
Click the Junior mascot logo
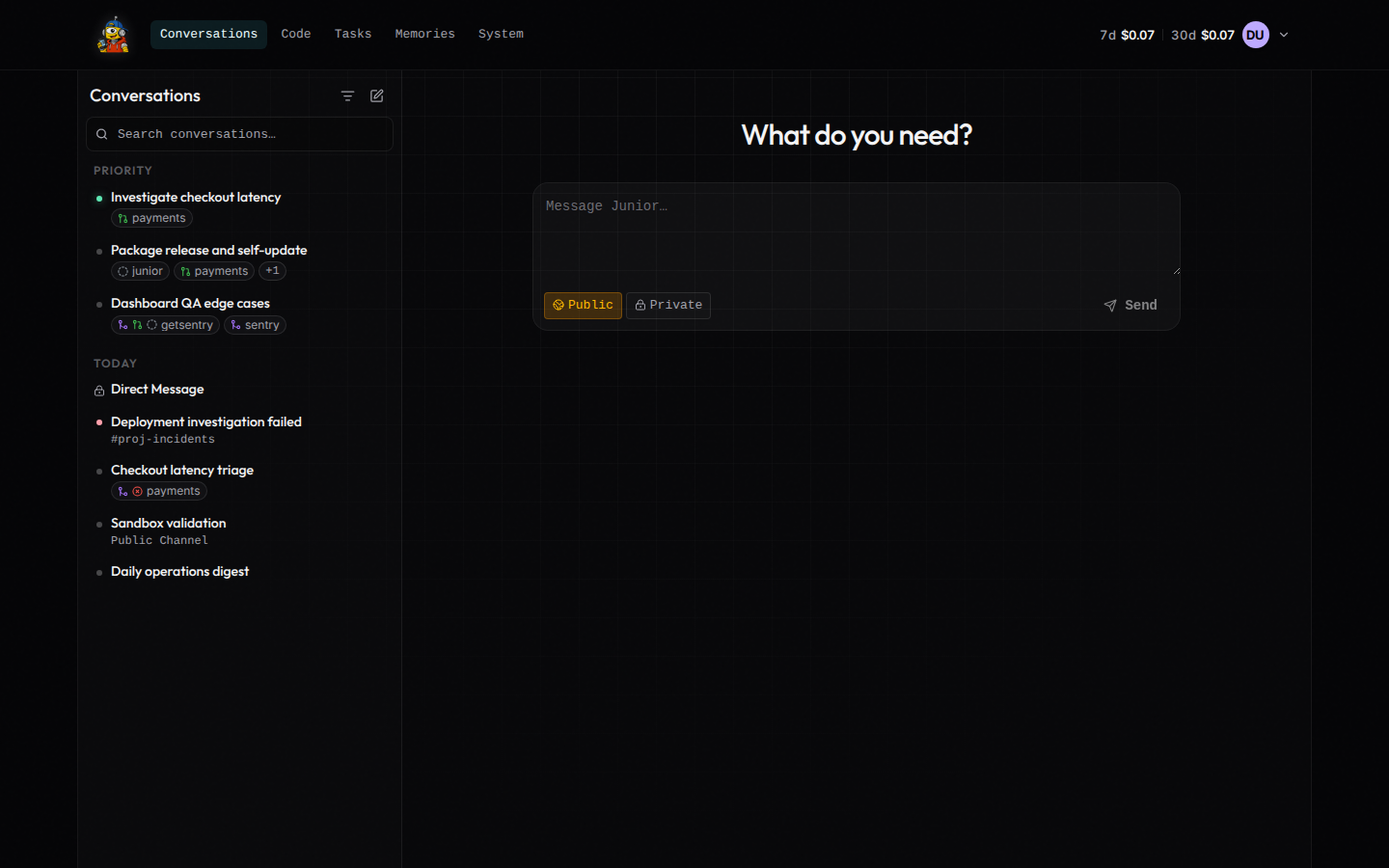(x=114, y=35)
